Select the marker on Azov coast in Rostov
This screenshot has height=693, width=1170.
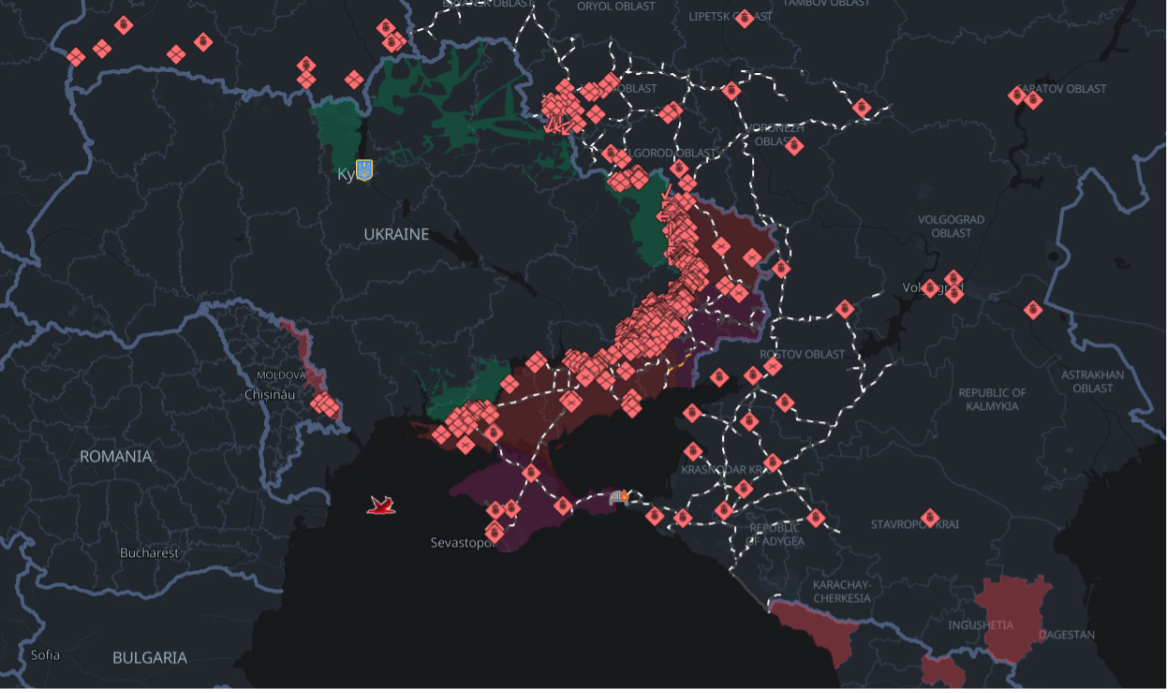click(x=719, y=377)
